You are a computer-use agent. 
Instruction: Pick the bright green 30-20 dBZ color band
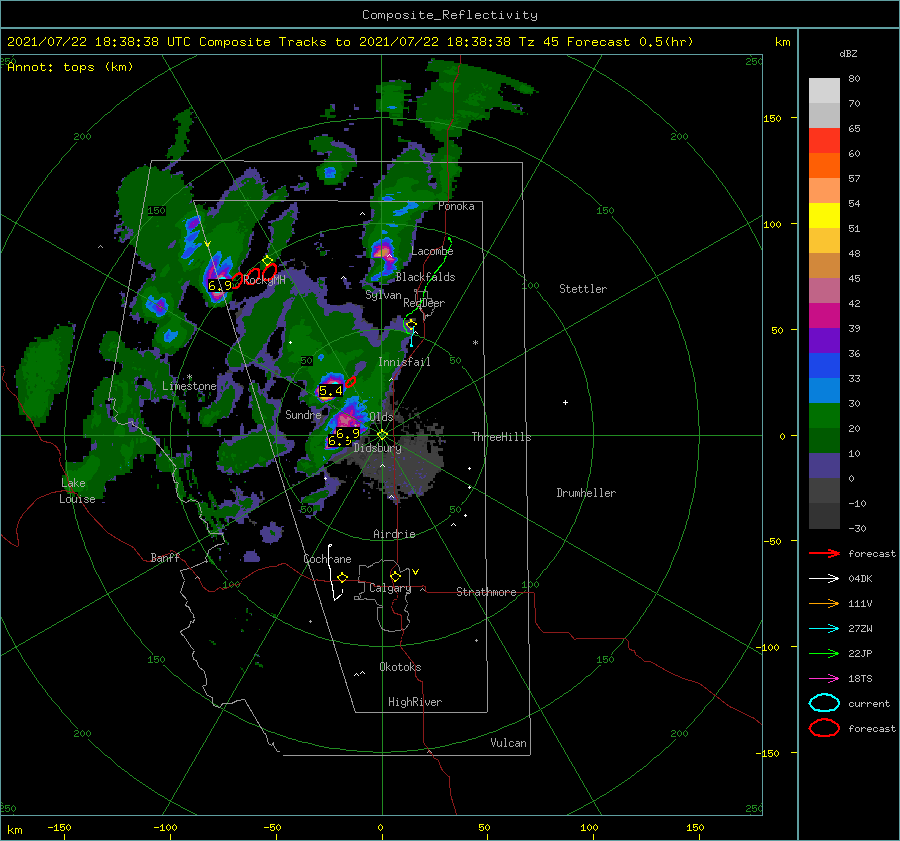[x=824, y=416]
